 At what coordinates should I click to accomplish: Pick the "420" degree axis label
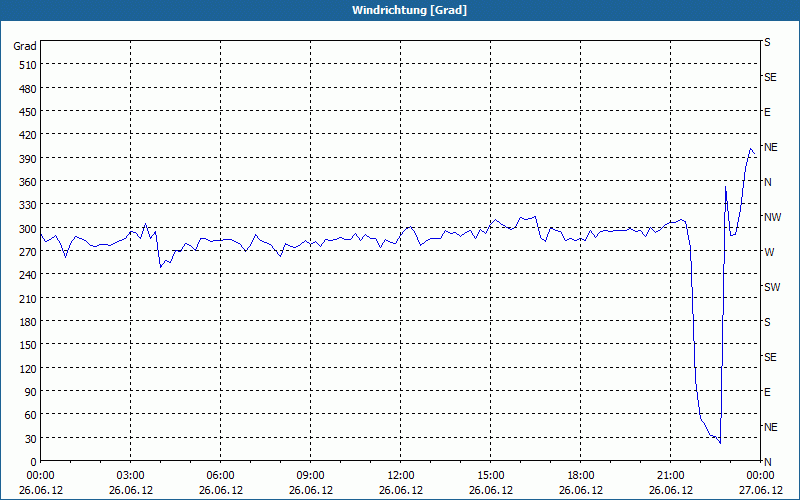[29, 135]
